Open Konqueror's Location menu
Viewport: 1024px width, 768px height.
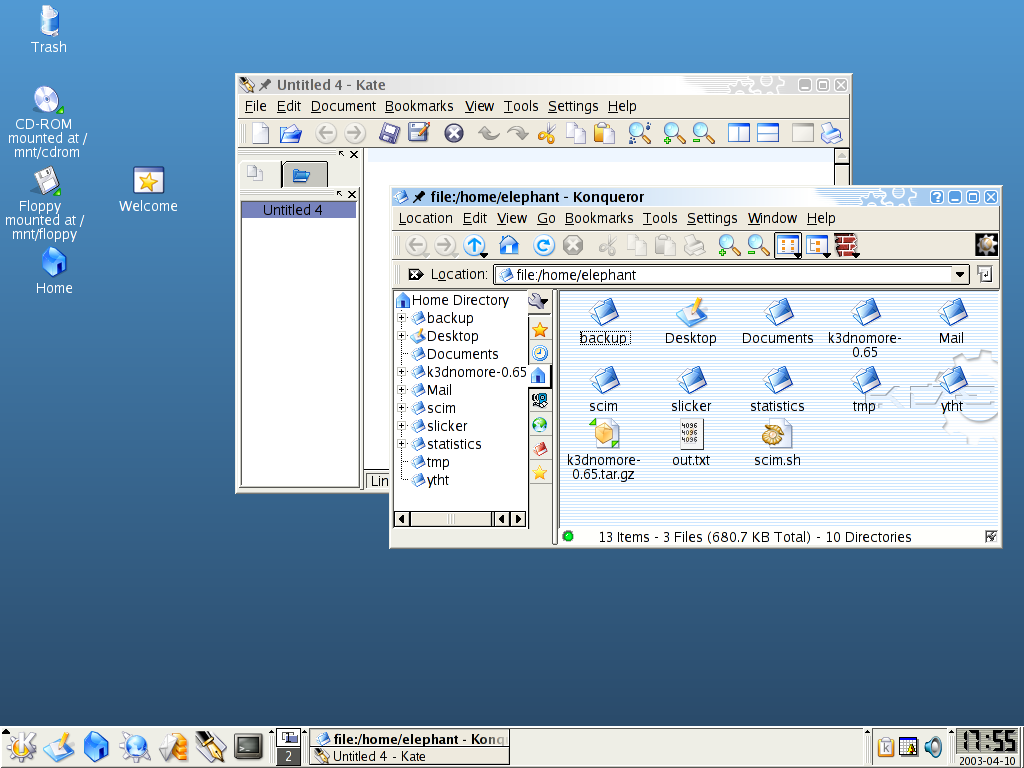tap(425, 218)
